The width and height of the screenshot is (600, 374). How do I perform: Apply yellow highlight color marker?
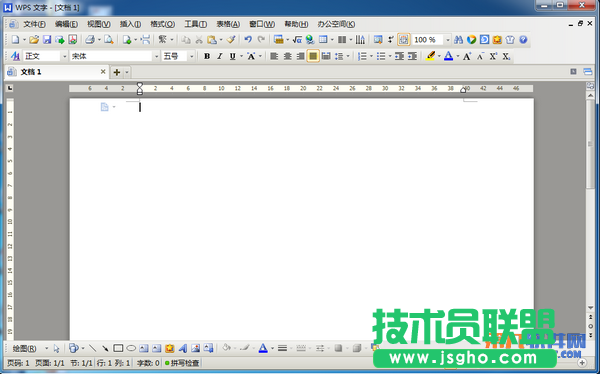click(430, 56)
